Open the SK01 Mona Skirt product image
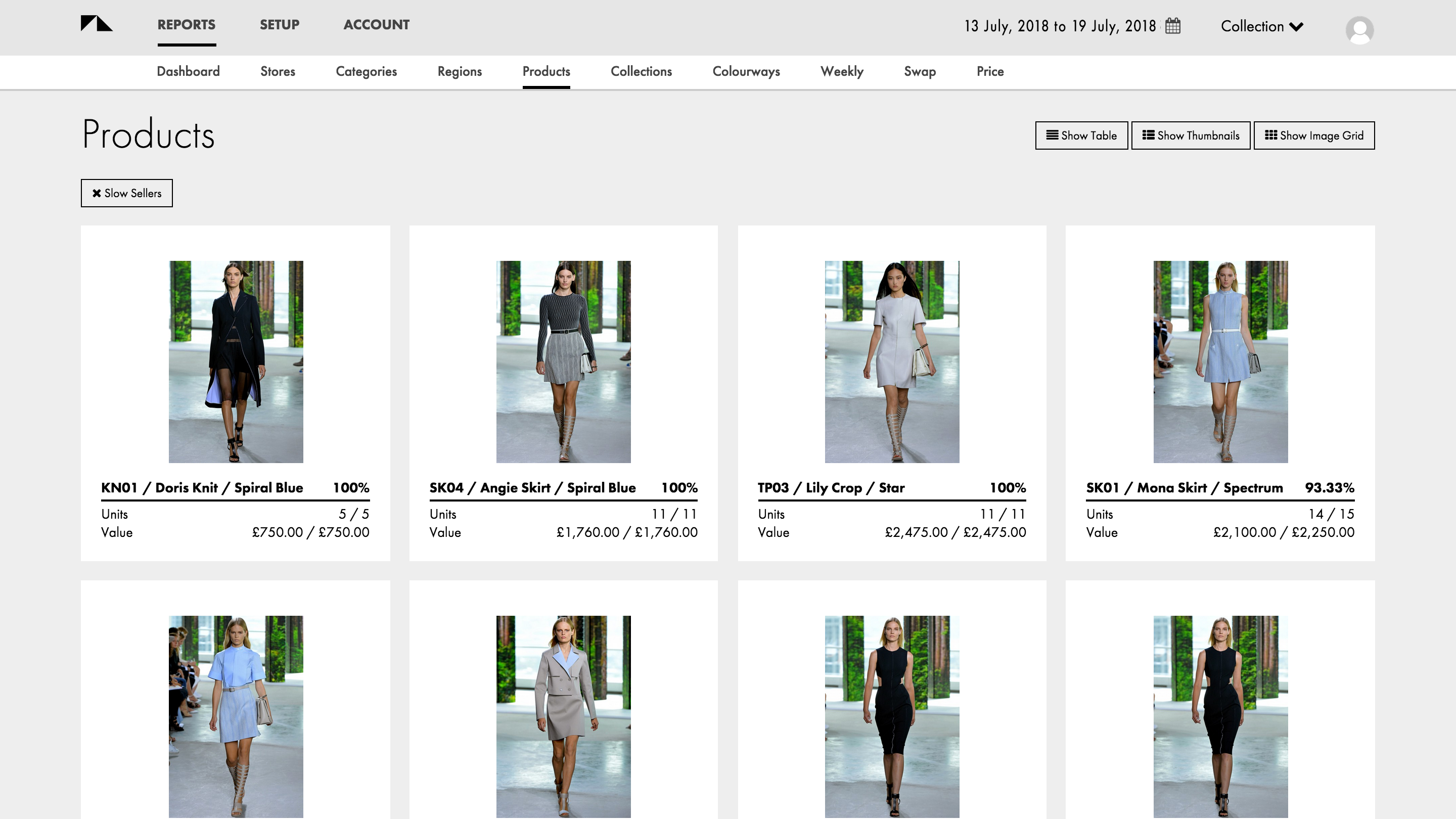The width and height of the screenshot is (1456, 819). tap(1220, 362)
